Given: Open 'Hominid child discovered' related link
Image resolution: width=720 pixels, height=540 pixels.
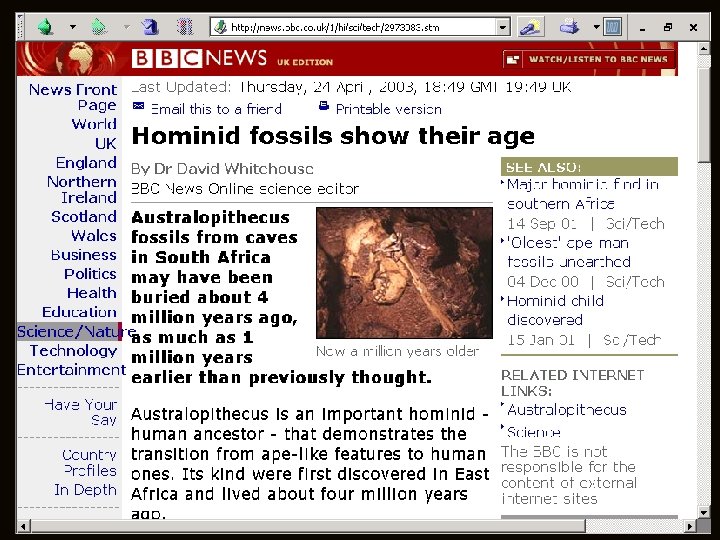Looking at the screenshot, I should pos(555,310).
